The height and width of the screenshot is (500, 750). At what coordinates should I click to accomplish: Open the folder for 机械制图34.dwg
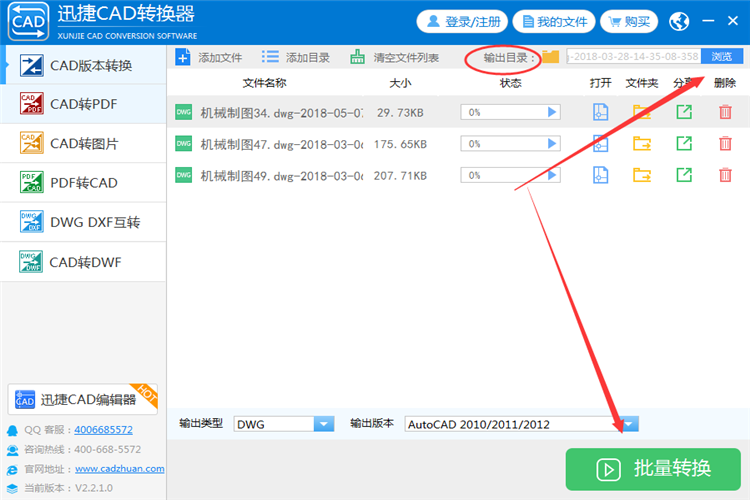pyautogui.click(x=642, y=112)
